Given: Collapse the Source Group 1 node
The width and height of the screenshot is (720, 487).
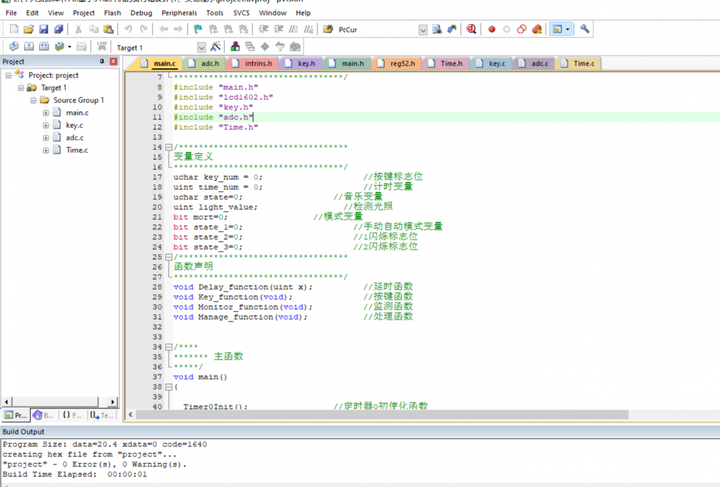Looking at the screenshot, I should click(x=33, y=100).
